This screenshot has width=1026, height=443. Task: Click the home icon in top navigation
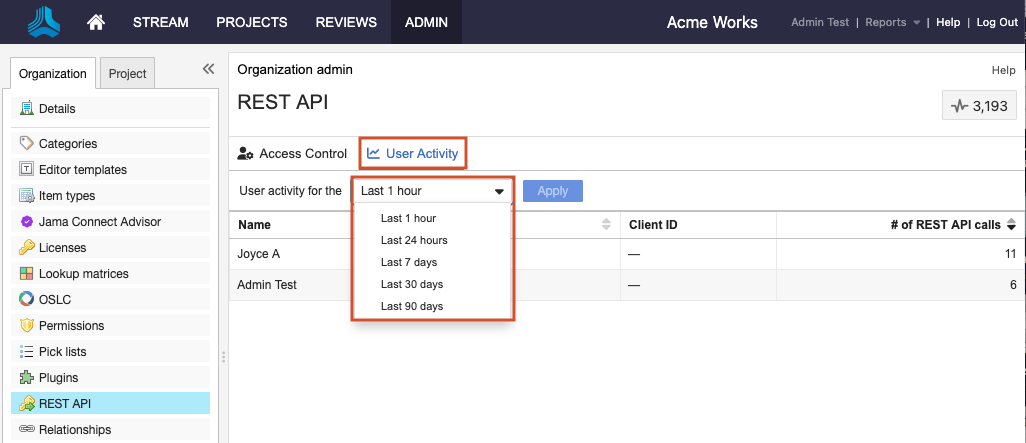click(x=96, y=22)
